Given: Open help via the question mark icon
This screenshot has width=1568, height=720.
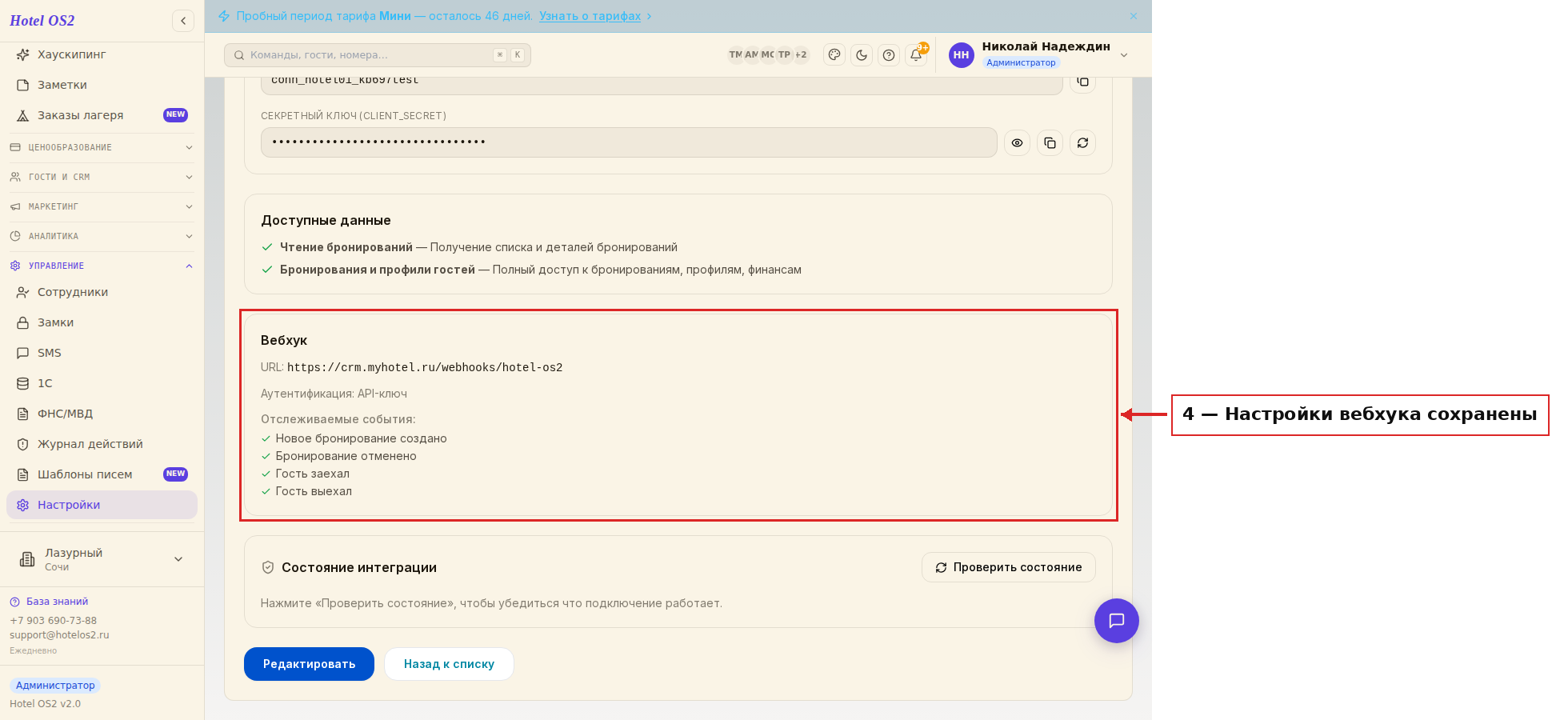Looking at the screenshot, I should (x=889, y=55).
